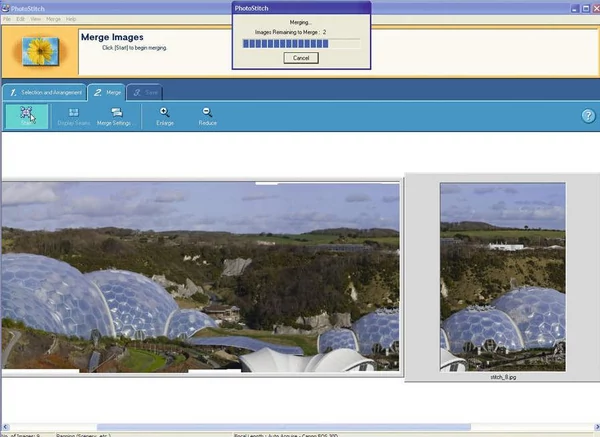Click the merged panorama preview image
The height and width of the screenshot is (437, 600).
click(200, 276)
